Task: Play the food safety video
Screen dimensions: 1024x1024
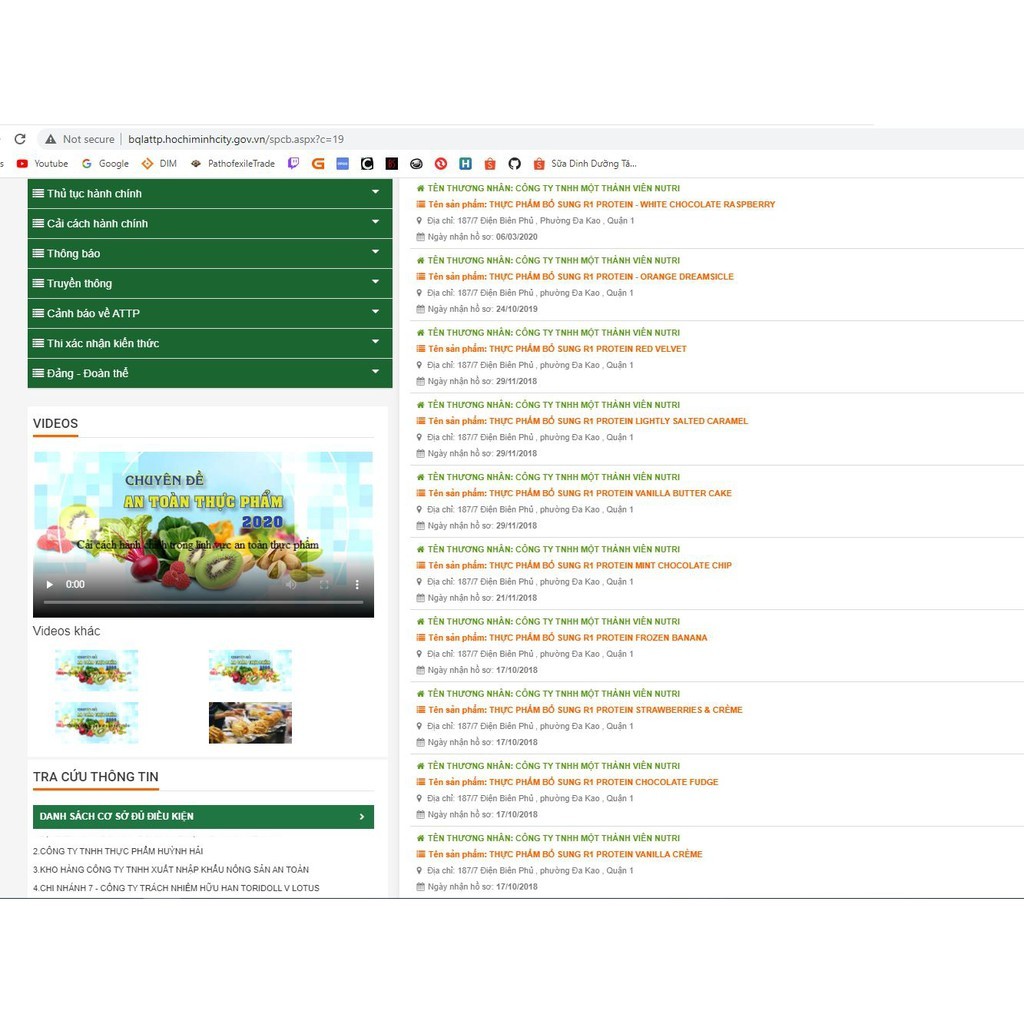Action: tap(49, 584)
